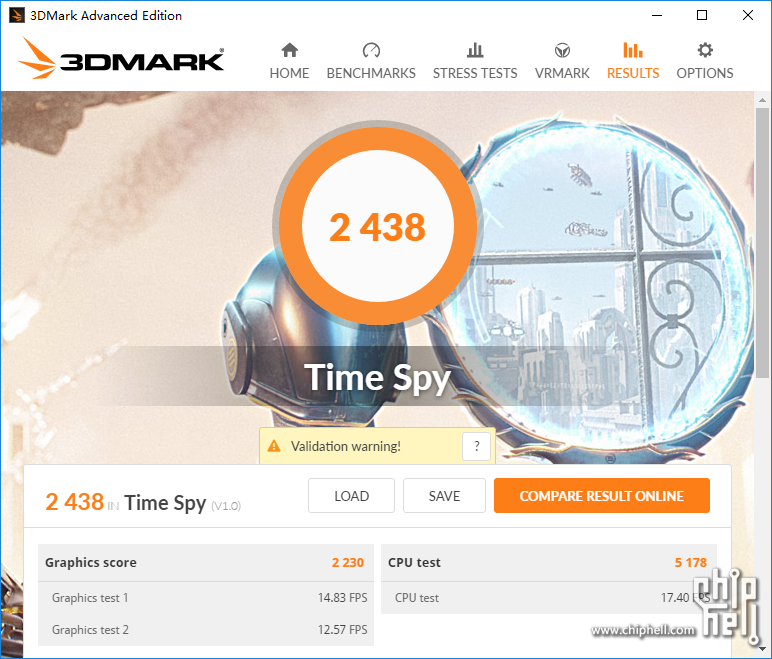Click the CPU test header row

(548, 562)
